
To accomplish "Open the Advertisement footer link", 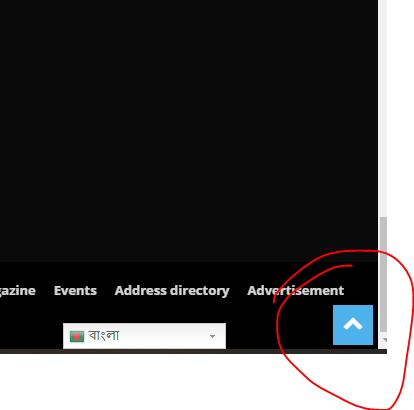I will pos(295,291).
